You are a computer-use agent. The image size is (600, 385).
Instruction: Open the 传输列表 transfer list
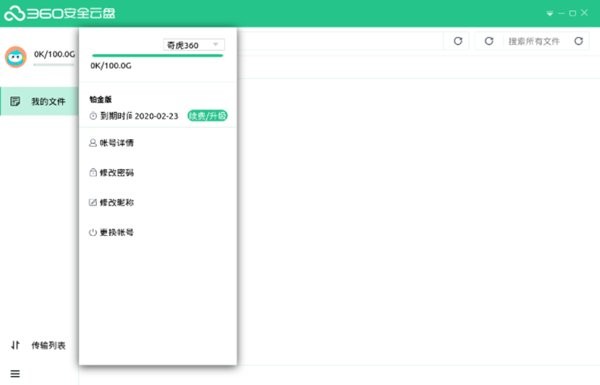coord(38,345)
